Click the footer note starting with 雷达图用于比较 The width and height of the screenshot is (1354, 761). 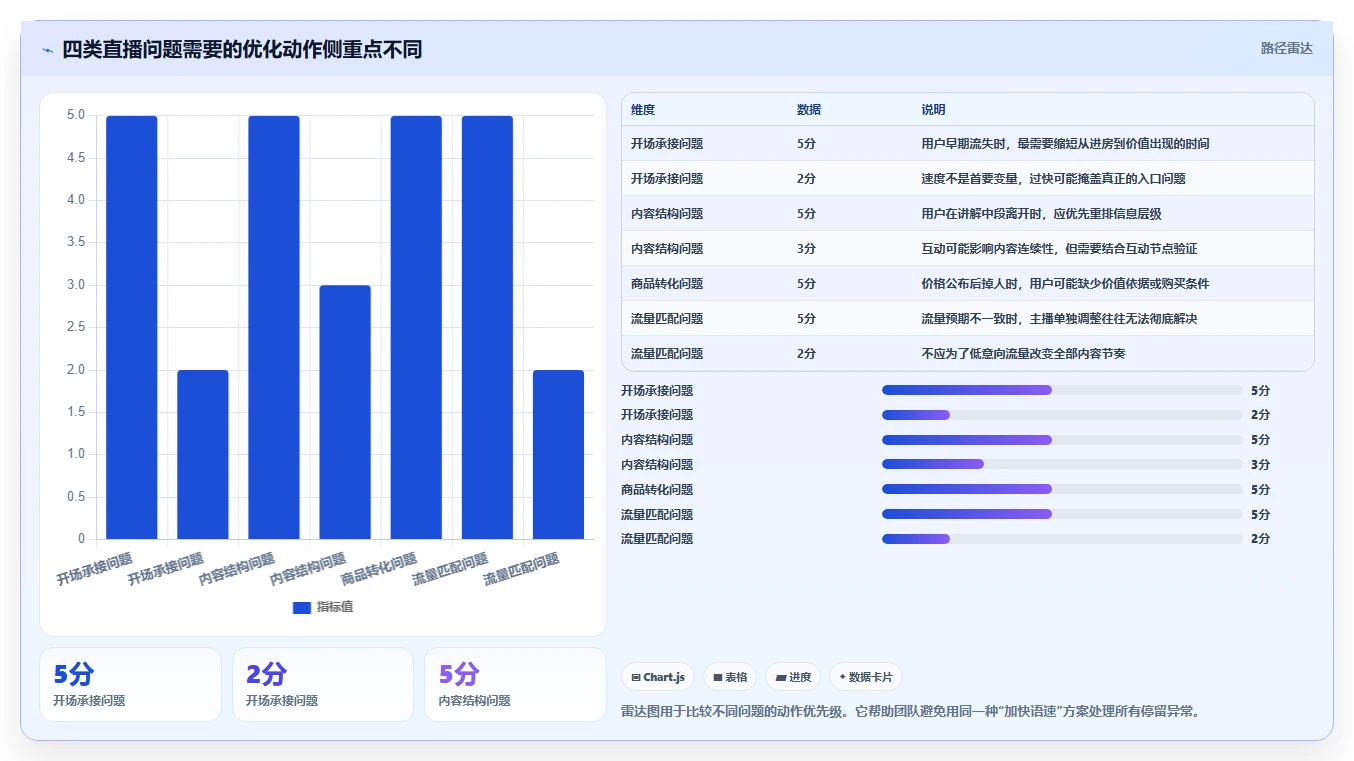[x=910, y=712]
